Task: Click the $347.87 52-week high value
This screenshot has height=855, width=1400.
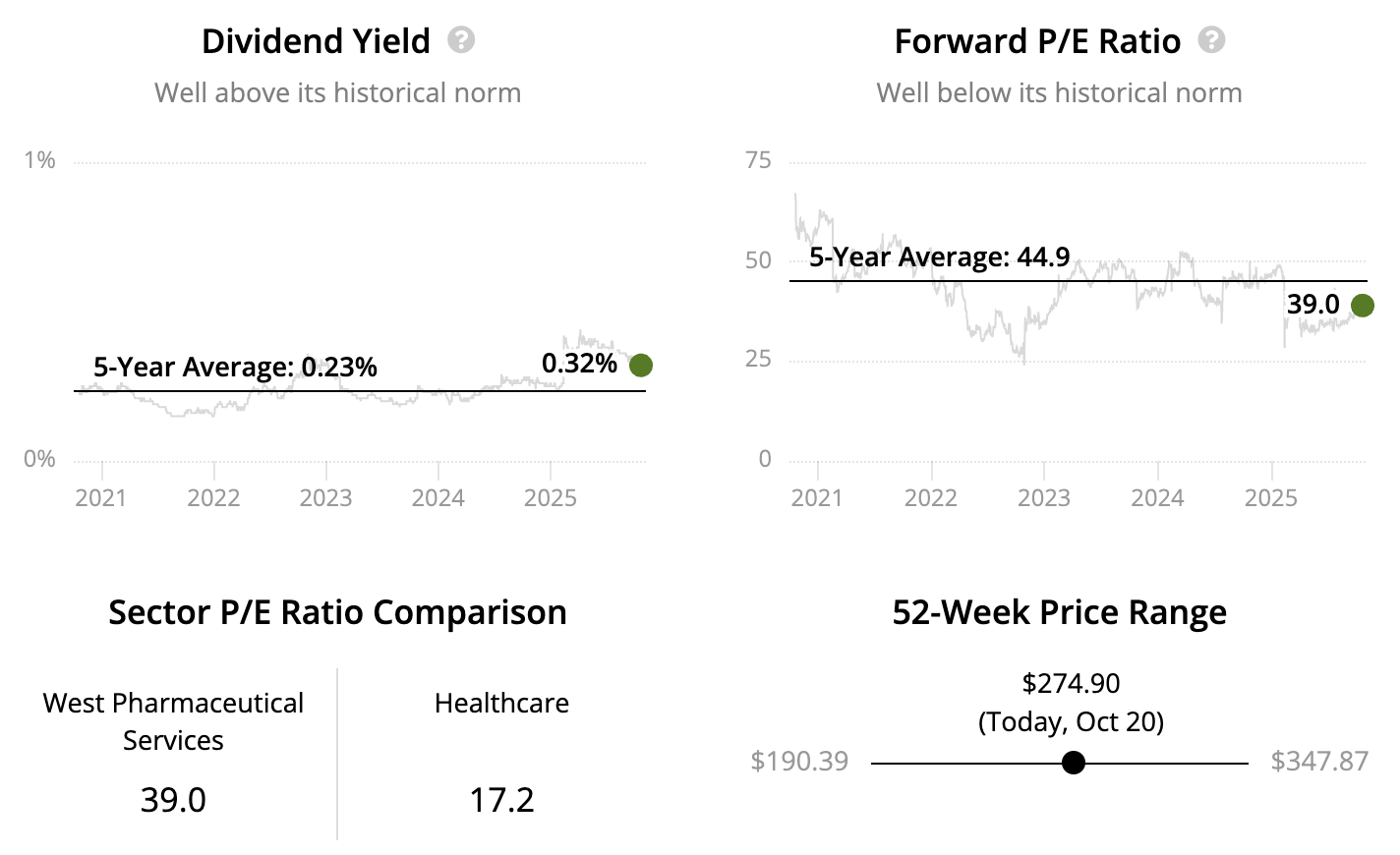Action: click(x=1319, y=762)
